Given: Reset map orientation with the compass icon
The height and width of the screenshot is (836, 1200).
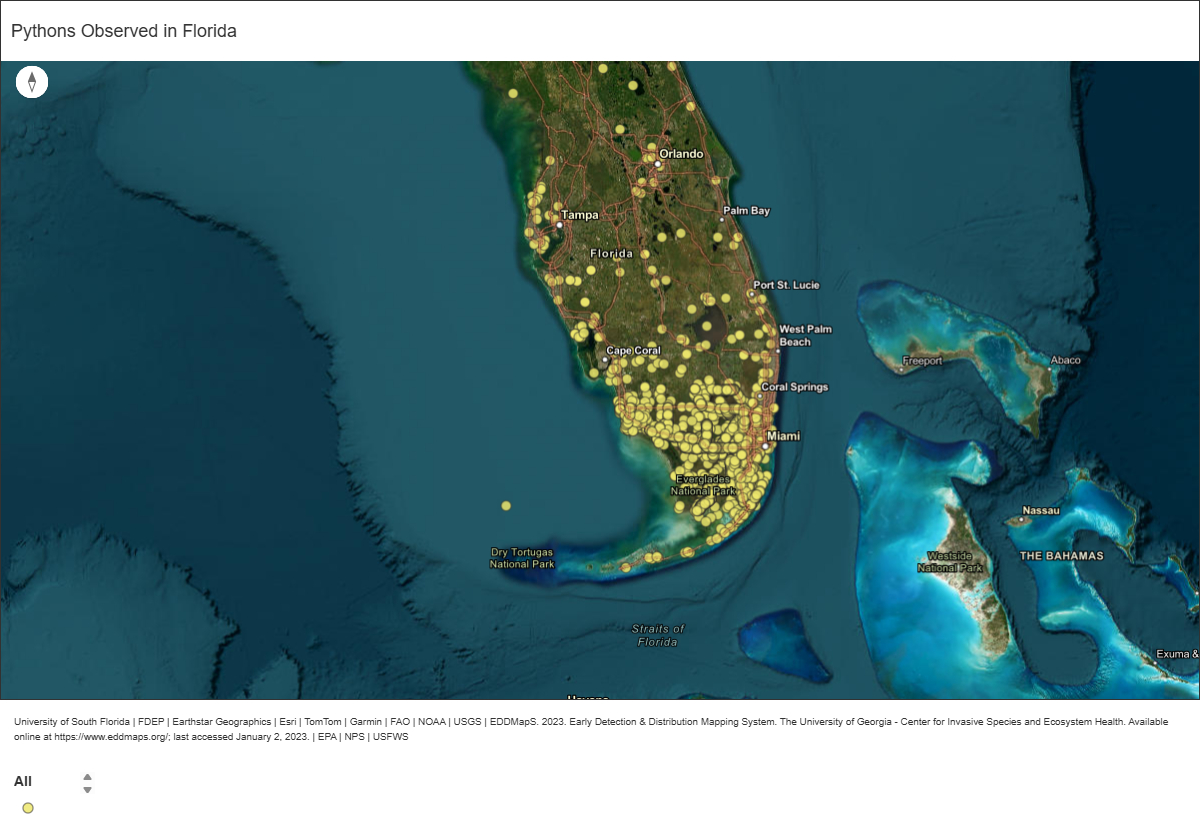Looking at the screenshot, I should pyautogui.click(x=32, y=82).
